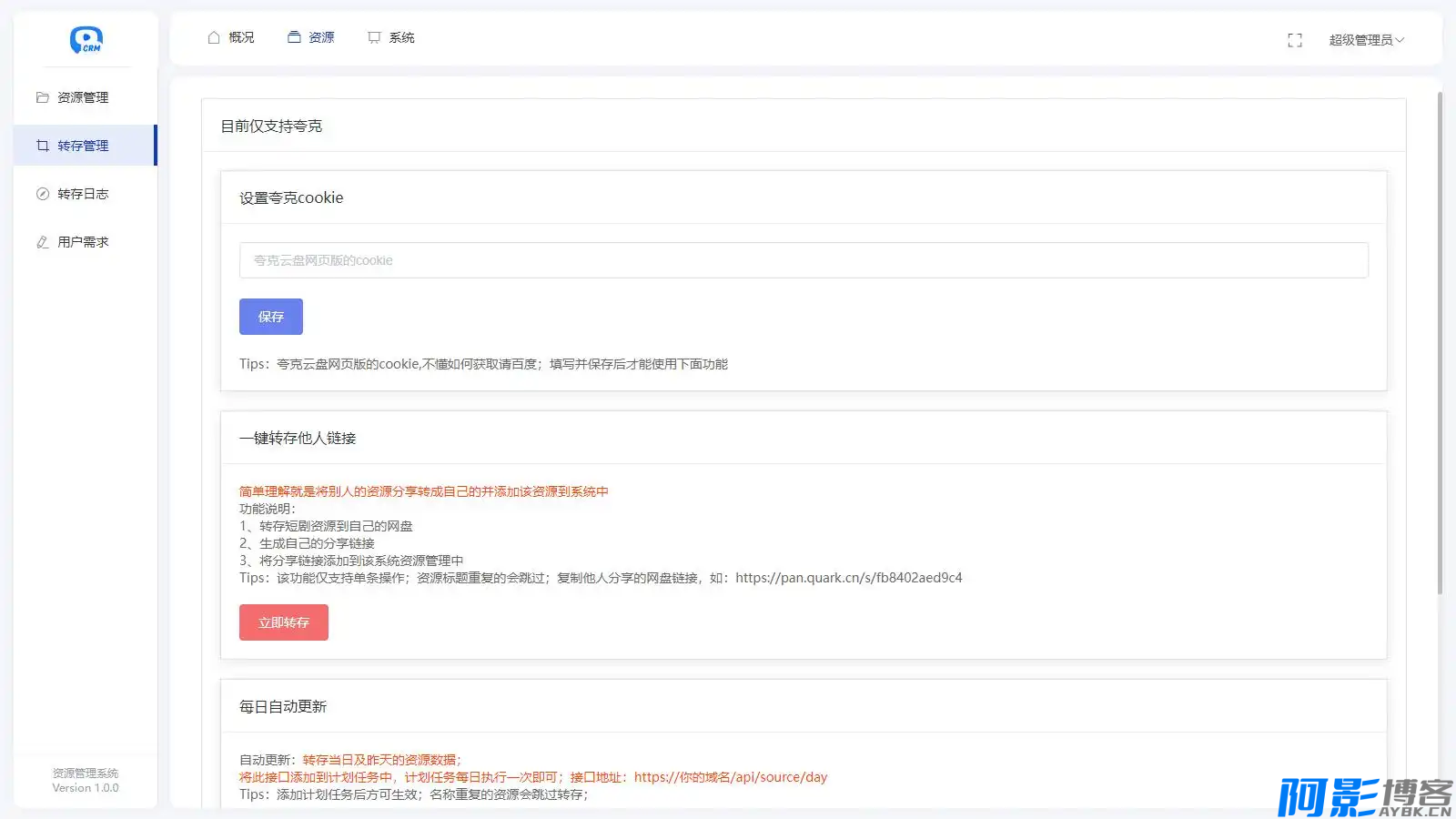Click the crop icon for 转存管理

[43, 146]
